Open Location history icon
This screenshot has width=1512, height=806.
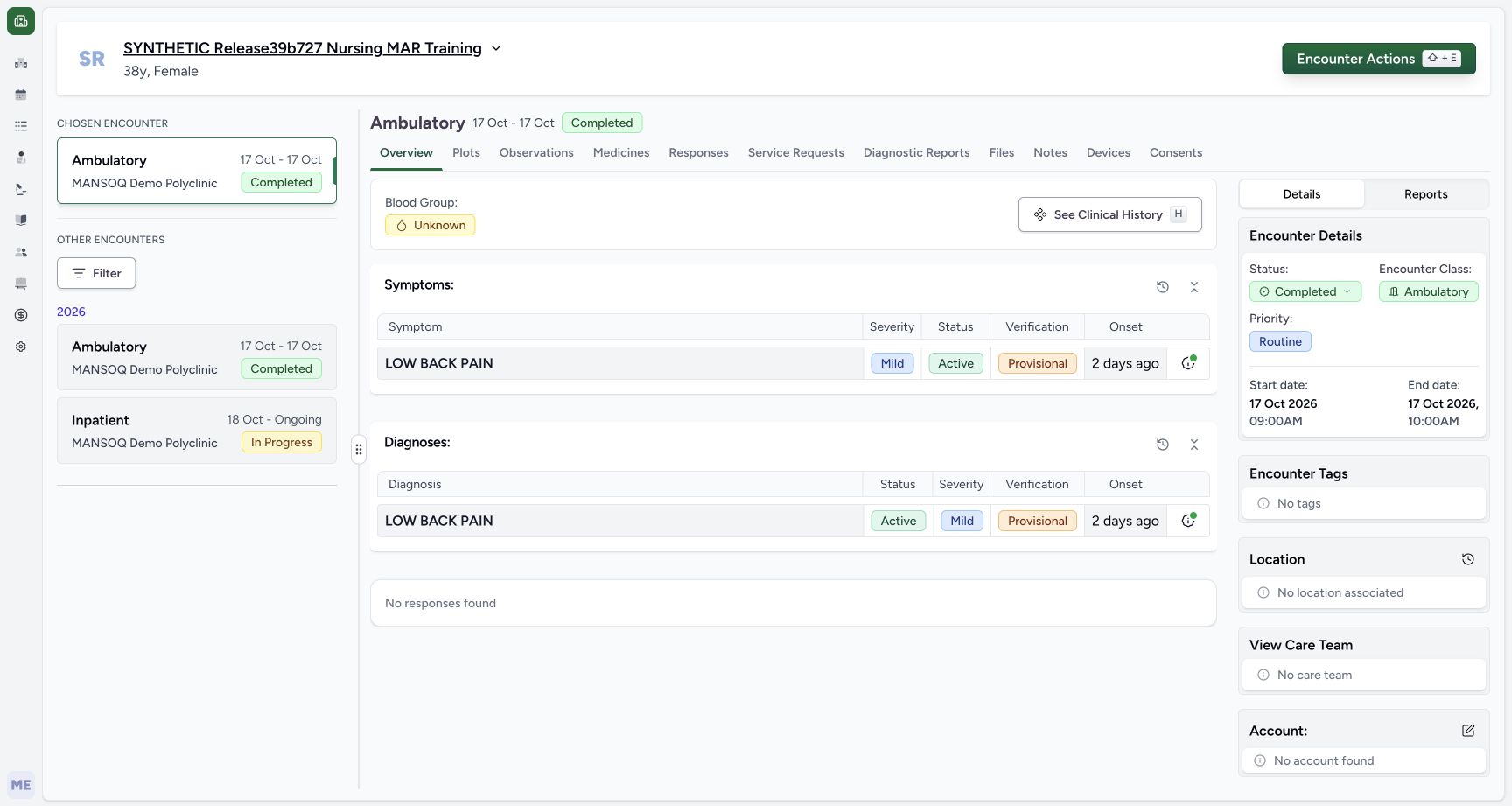click(1468, 559)
